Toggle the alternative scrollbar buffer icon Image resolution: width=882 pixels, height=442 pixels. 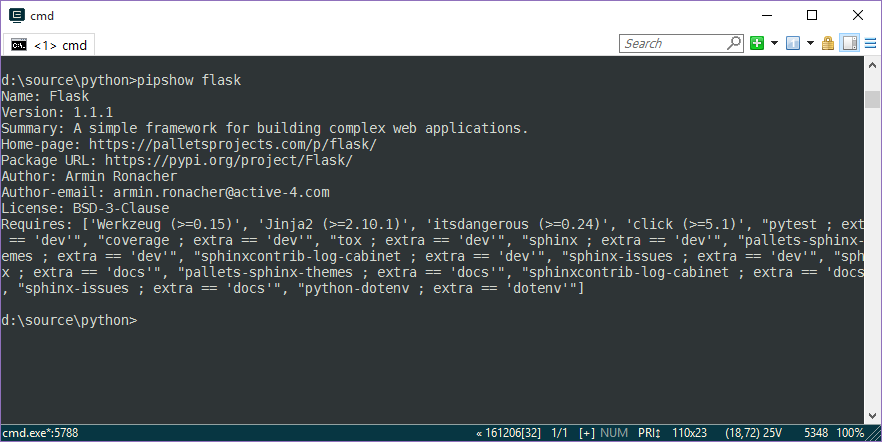[x=850, y=43]
